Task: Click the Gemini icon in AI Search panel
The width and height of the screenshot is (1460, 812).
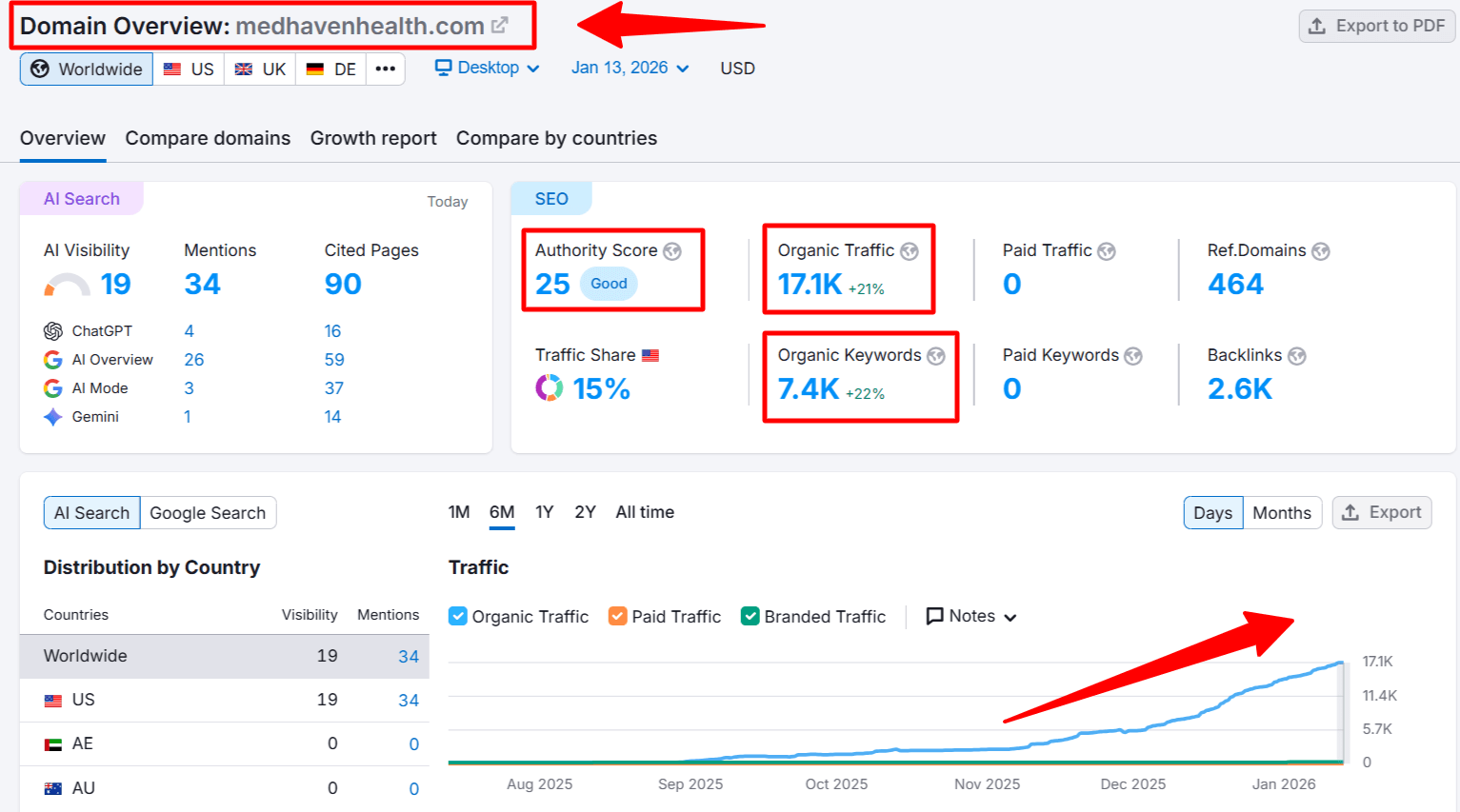Action: click(x=54, y=416)
